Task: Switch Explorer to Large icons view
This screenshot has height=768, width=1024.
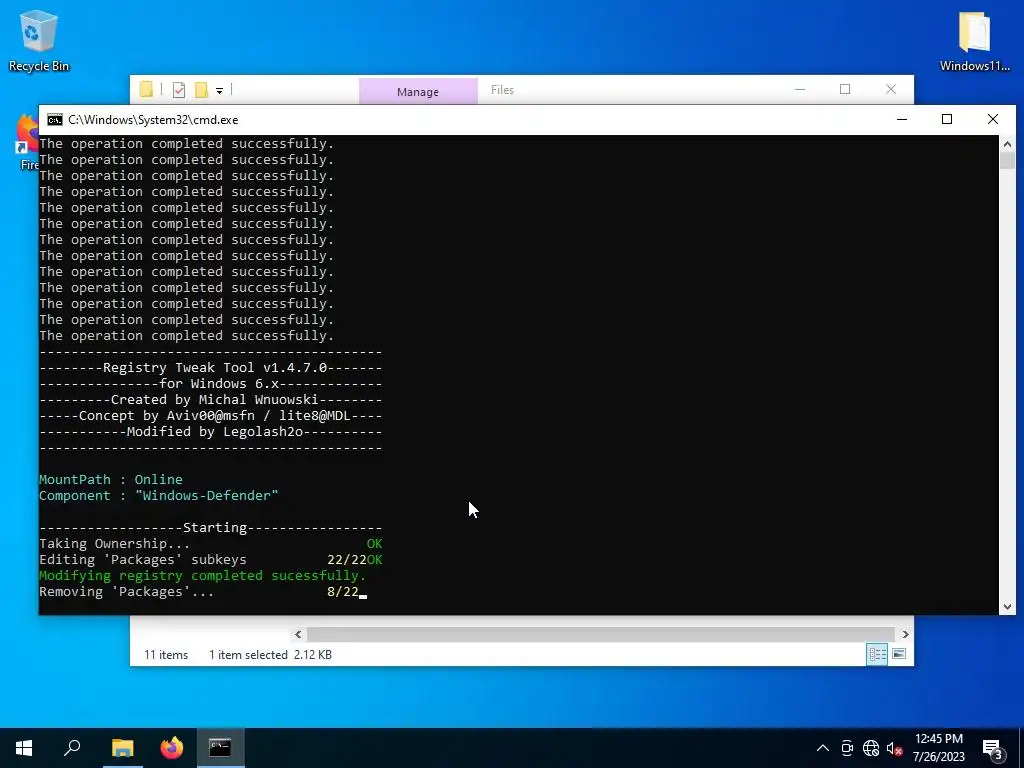Action: click(x=899, y=654)
